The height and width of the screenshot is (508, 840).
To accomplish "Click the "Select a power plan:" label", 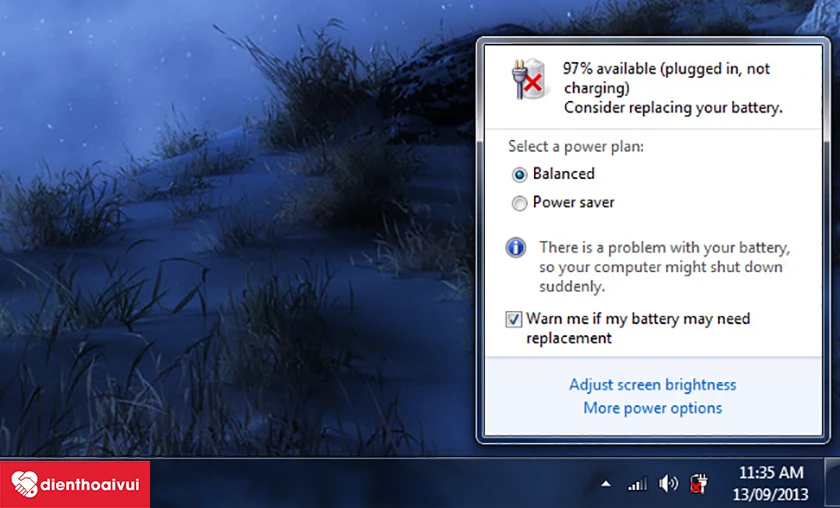I will point(576,146).
